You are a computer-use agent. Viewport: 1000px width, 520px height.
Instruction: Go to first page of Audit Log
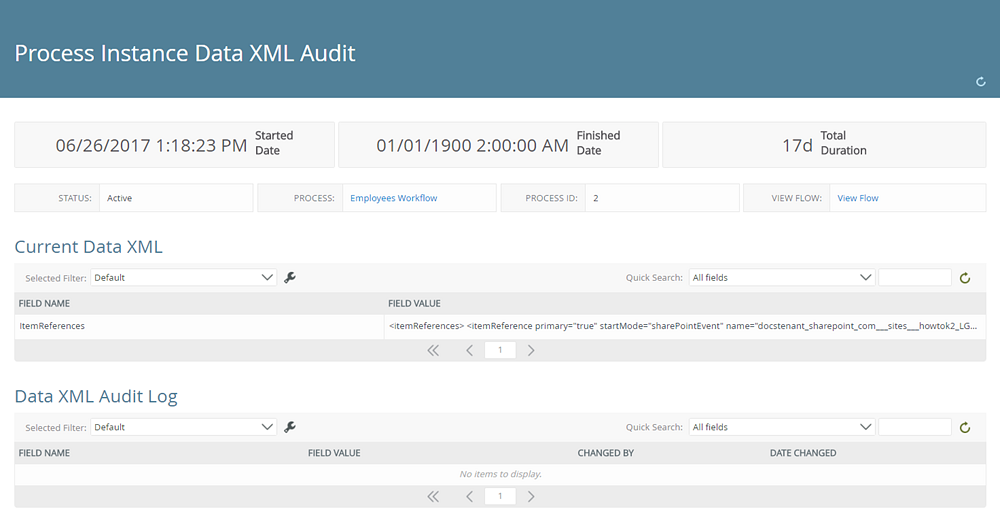(x=433, y=496)
